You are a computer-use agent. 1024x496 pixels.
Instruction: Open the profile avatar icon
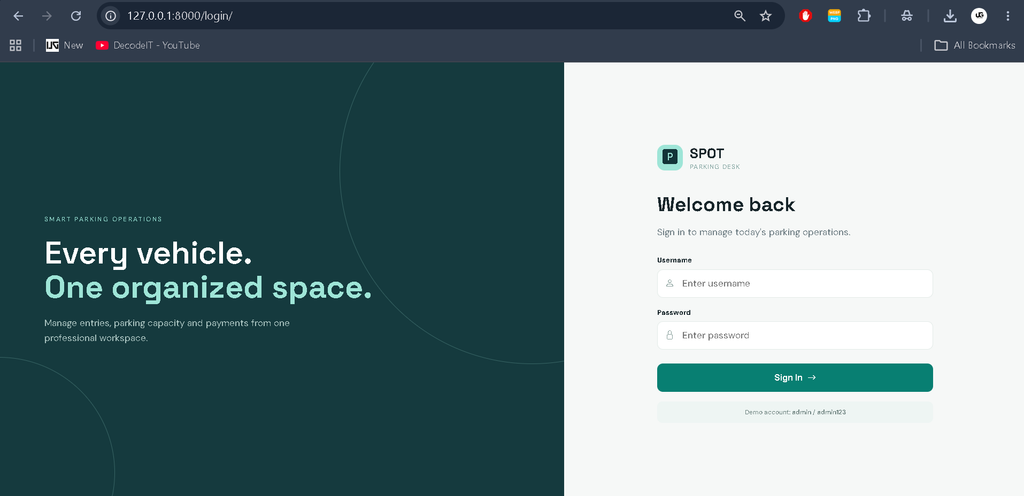979,16
